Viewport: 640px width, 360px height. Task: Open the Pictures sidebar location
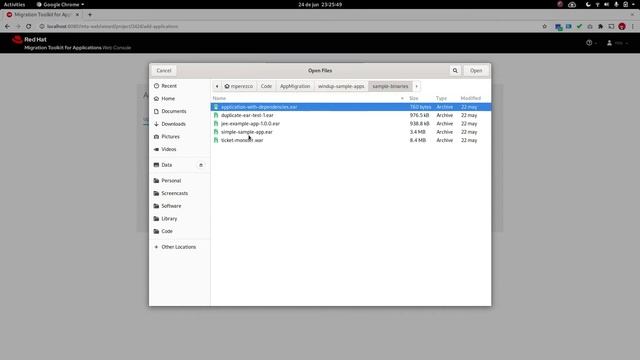coord(180,137)
